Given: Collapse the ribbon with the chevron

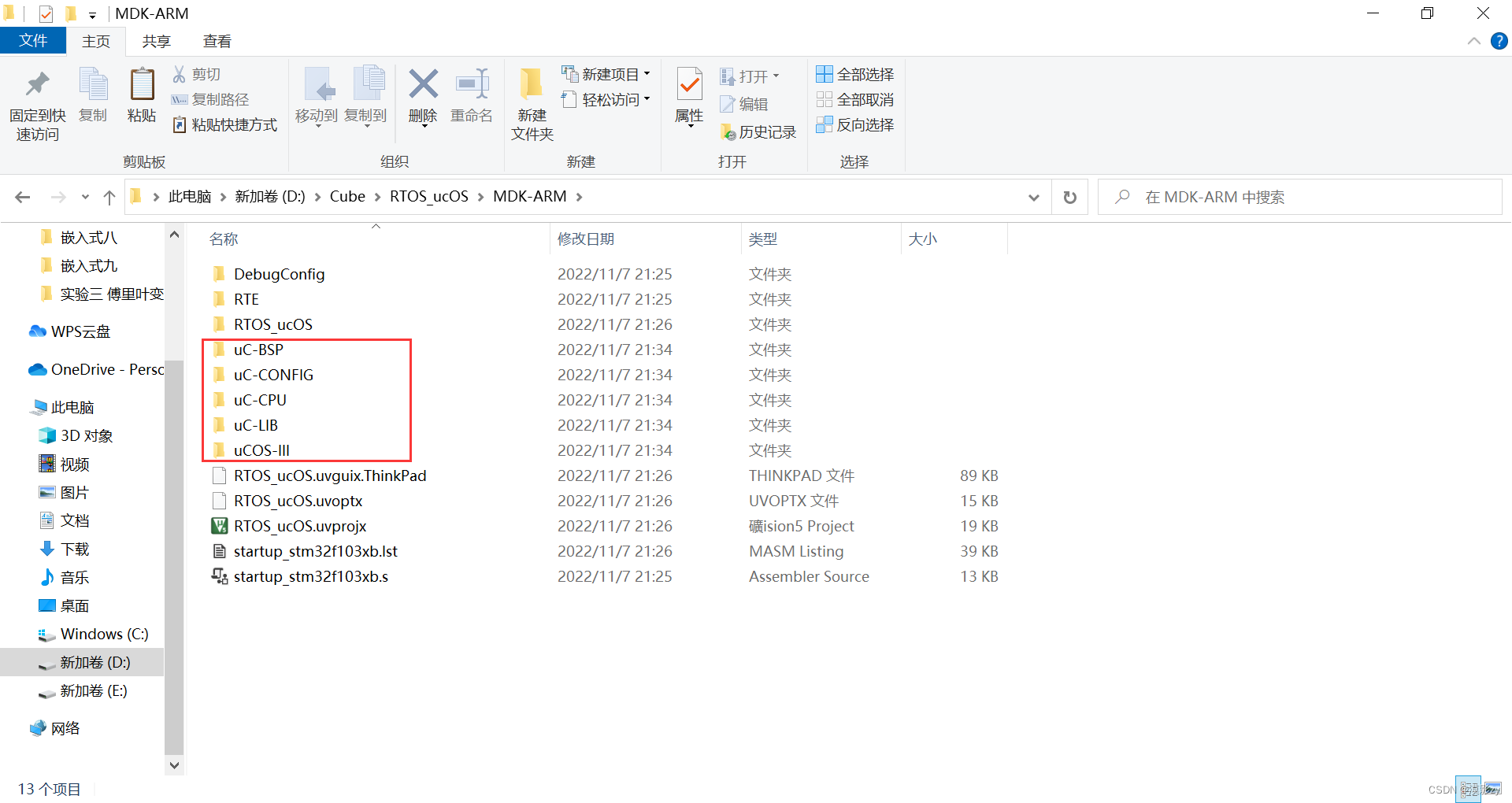Looking at the screenshot, I should coord(1473,41).
